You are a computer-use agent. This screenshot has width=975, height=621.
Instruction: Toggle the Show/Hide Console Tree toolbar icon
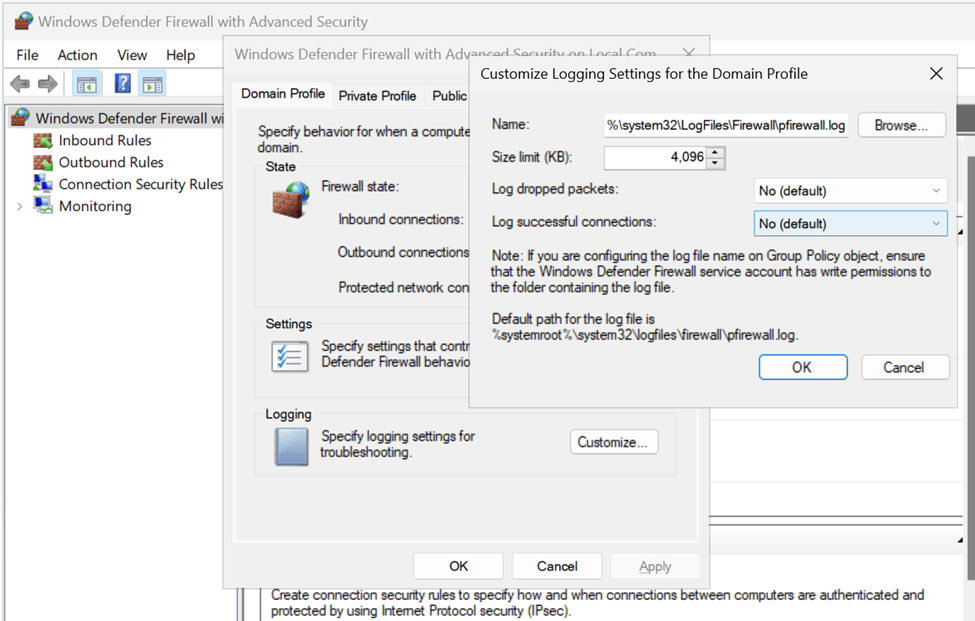coord(86,83)
